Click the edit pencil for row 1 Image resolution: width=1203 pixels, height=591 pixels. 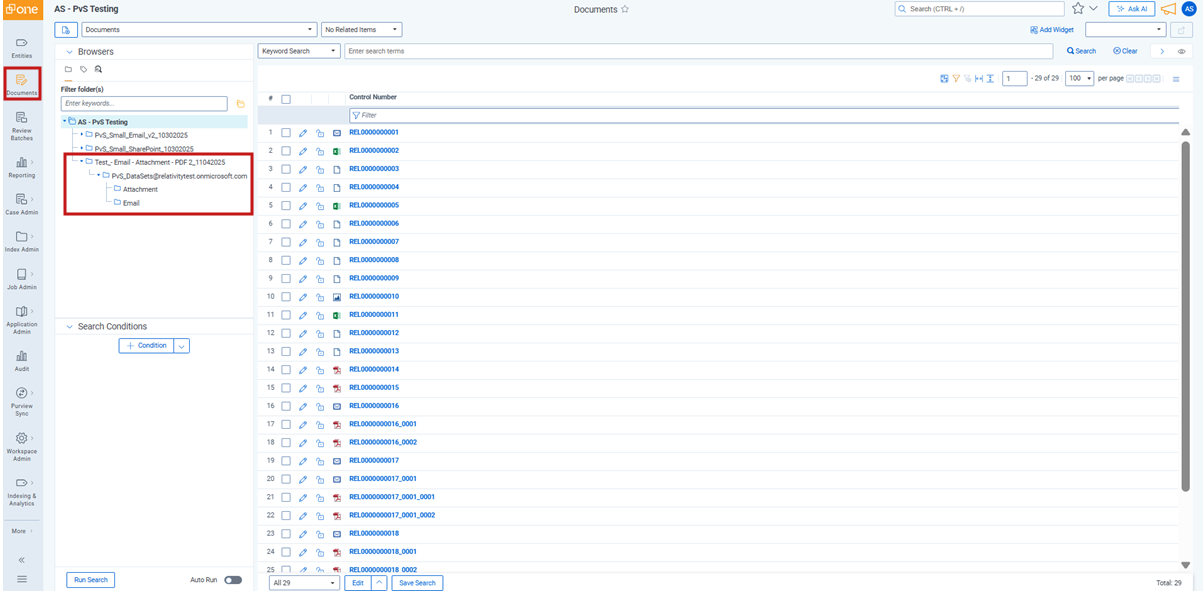[303, 133]
